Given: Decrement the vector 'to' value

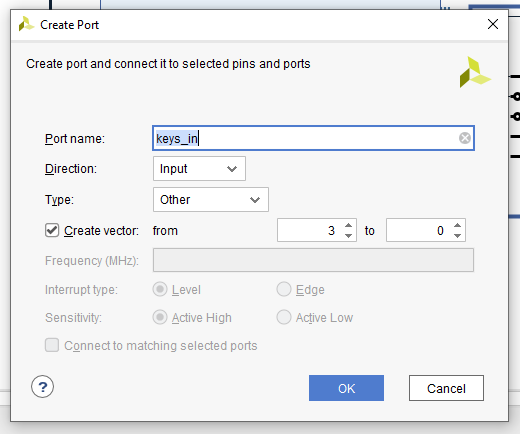Looking at the screenshot, I should coord(457,236).
